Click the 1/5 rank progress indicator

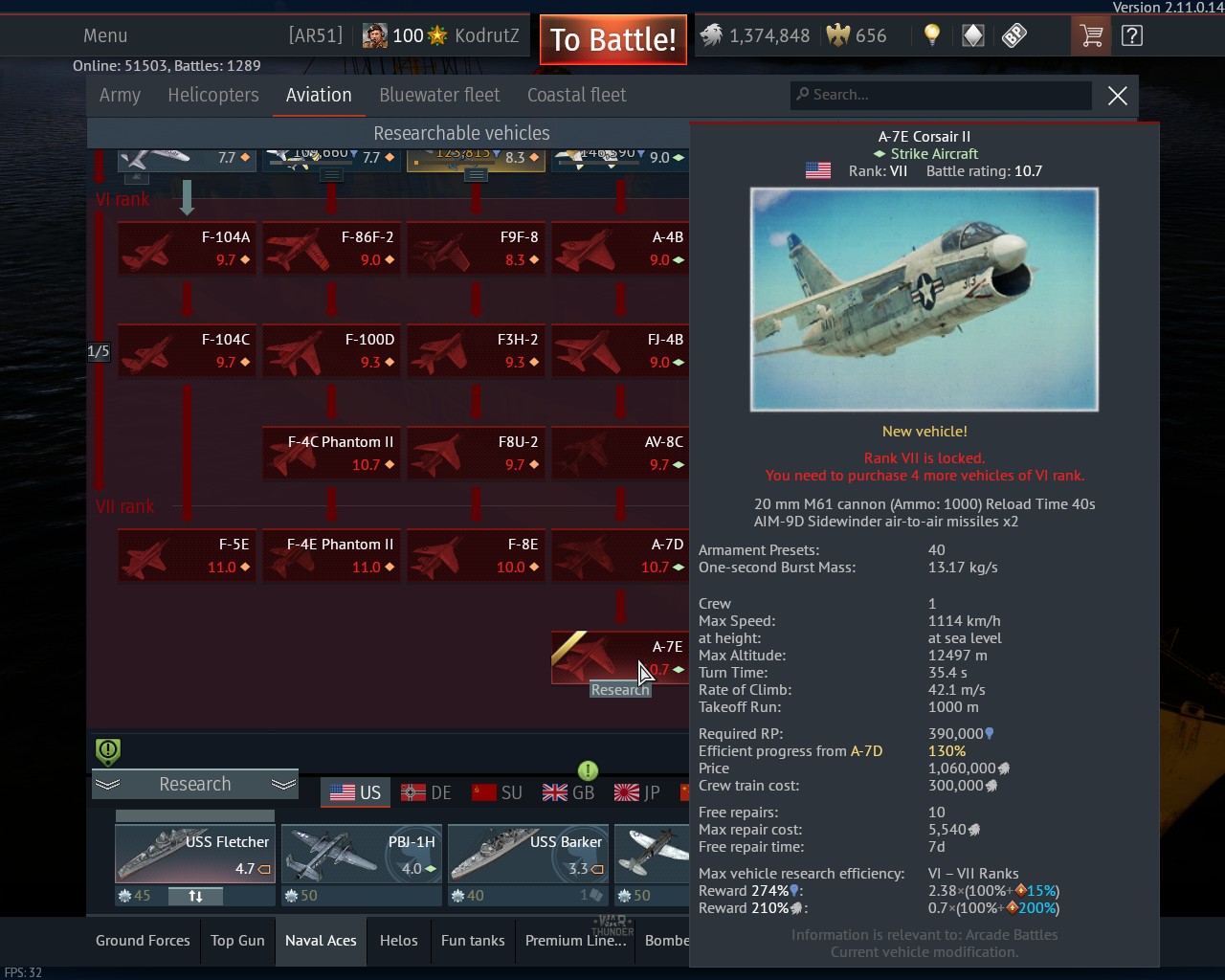pos(99,351)
